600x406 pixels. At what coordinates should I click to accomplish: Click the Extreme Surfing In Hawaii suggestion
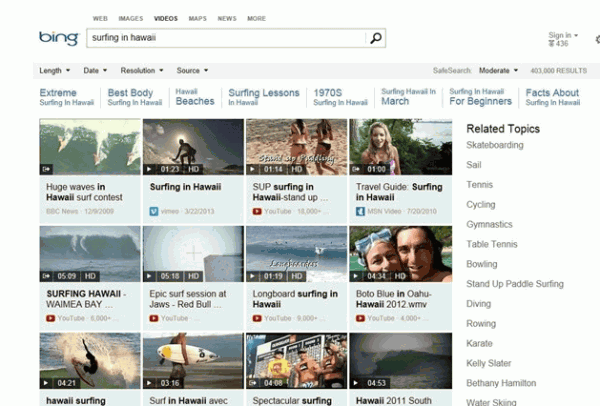[x=67, y=97]
